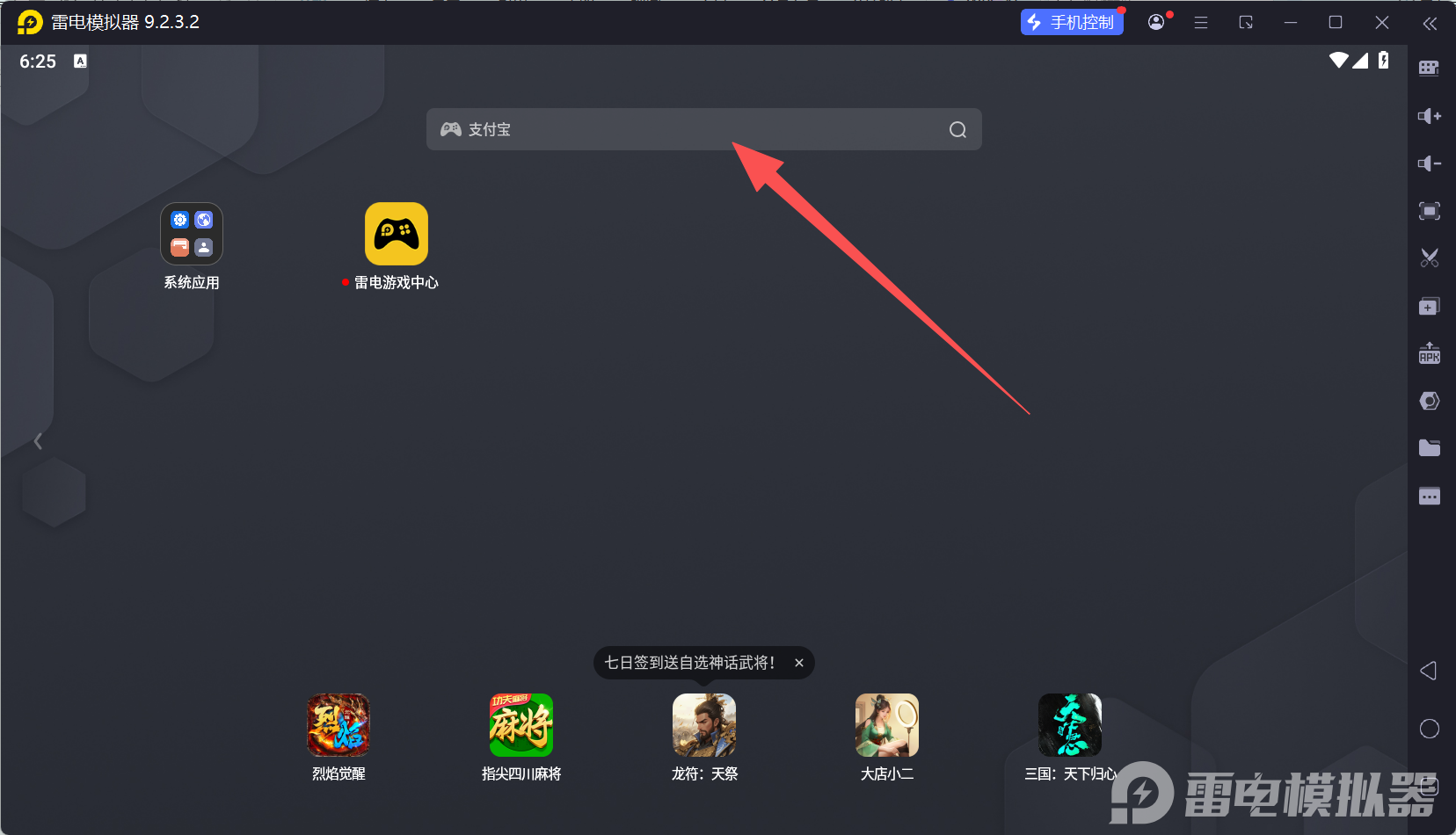The image size is (1456, 835).
Task: Close the 七日签到 tooltip bubble
Action: pos(799,663)
